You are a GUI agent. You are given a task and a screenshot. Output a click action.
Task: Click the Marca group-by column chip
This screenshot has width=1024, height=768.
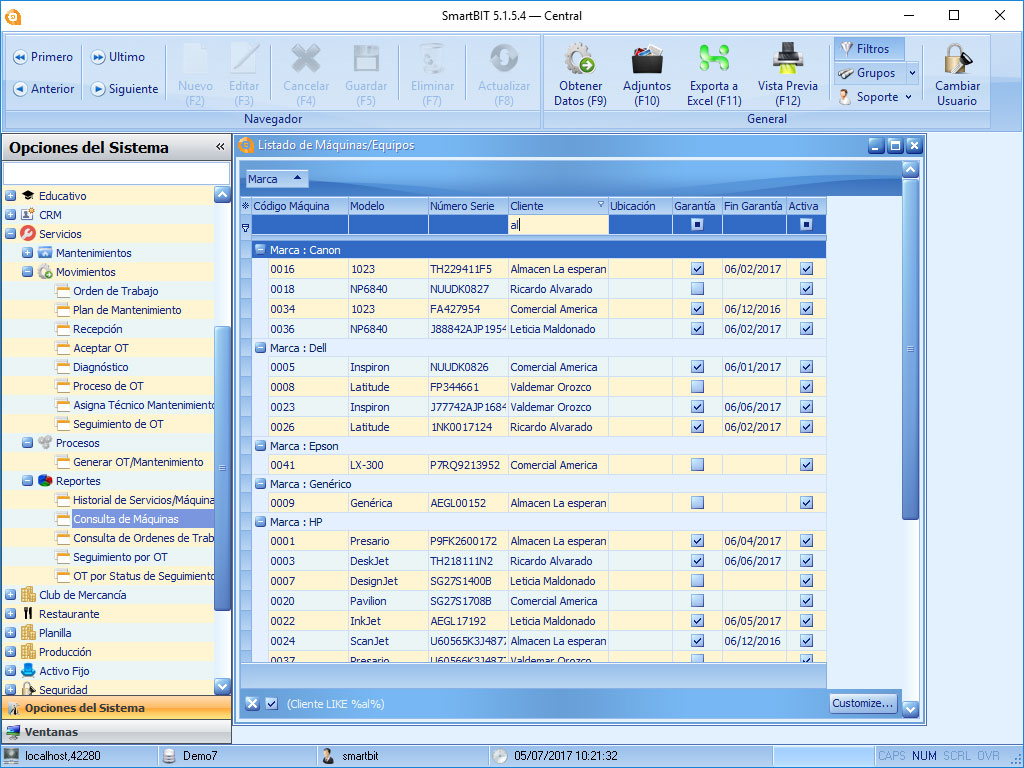click(277, 178)
